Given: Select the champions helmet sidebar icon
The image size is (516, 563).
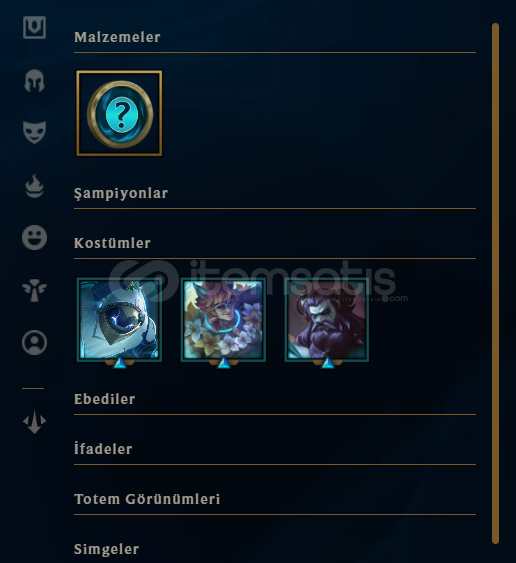Looking at the screenshot, I should click(34, 80).
